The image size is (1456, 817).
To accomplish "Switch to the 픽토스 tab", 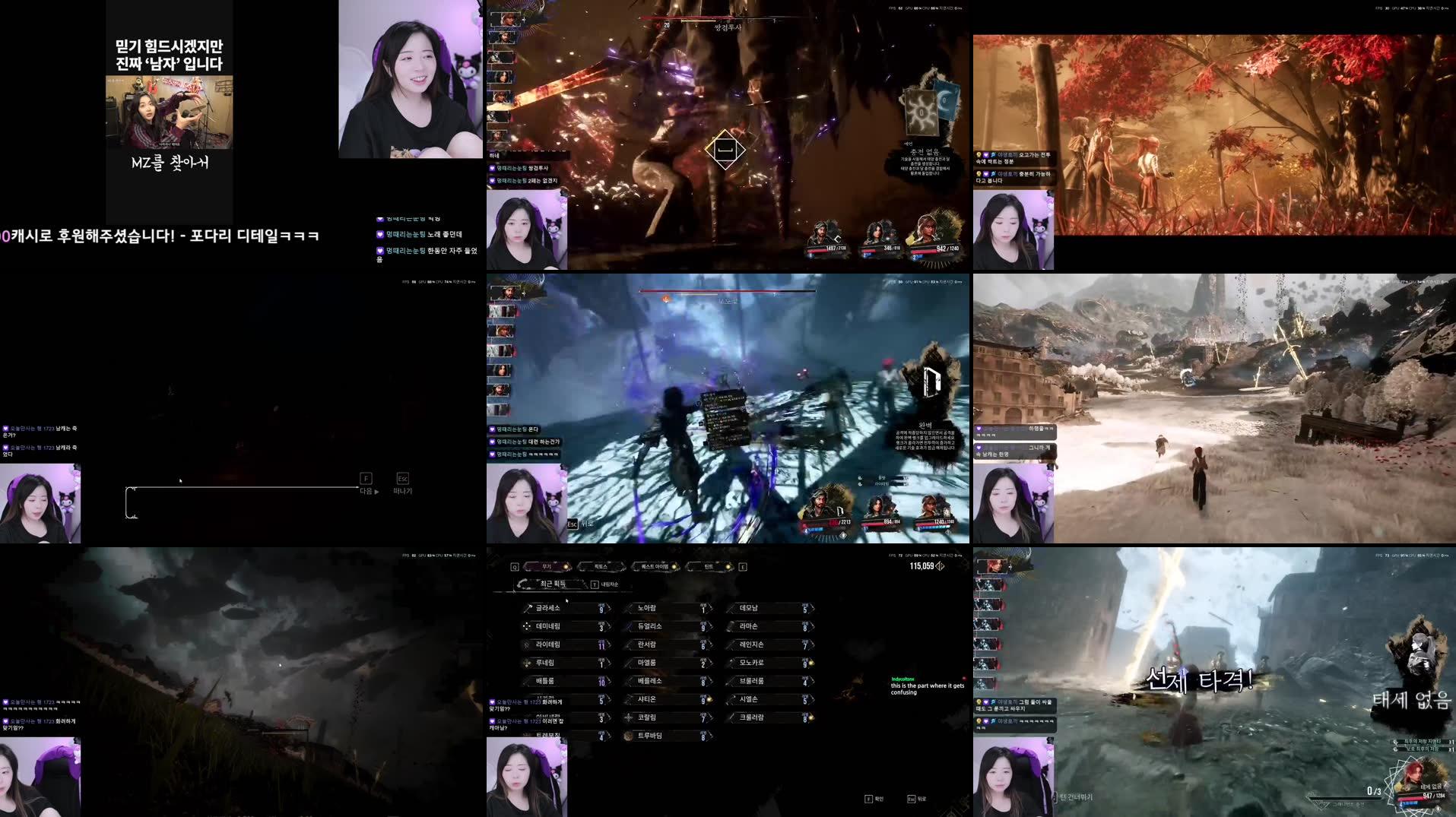I will pyautogui.click(x=601, y=566).
